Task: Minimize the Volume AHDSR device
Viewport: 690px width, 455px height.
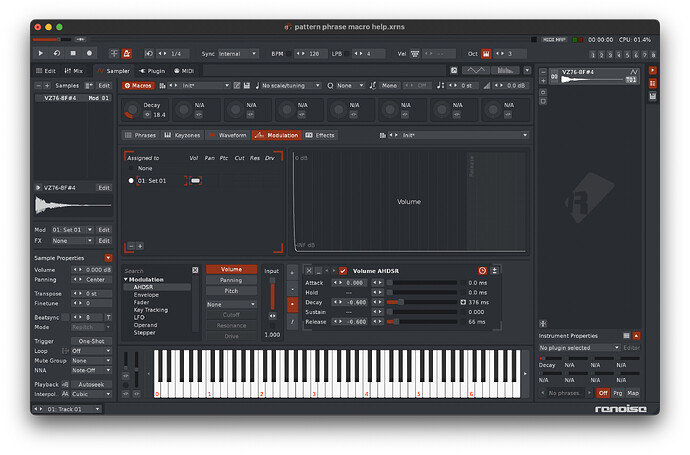Action: tap(319, 271)
